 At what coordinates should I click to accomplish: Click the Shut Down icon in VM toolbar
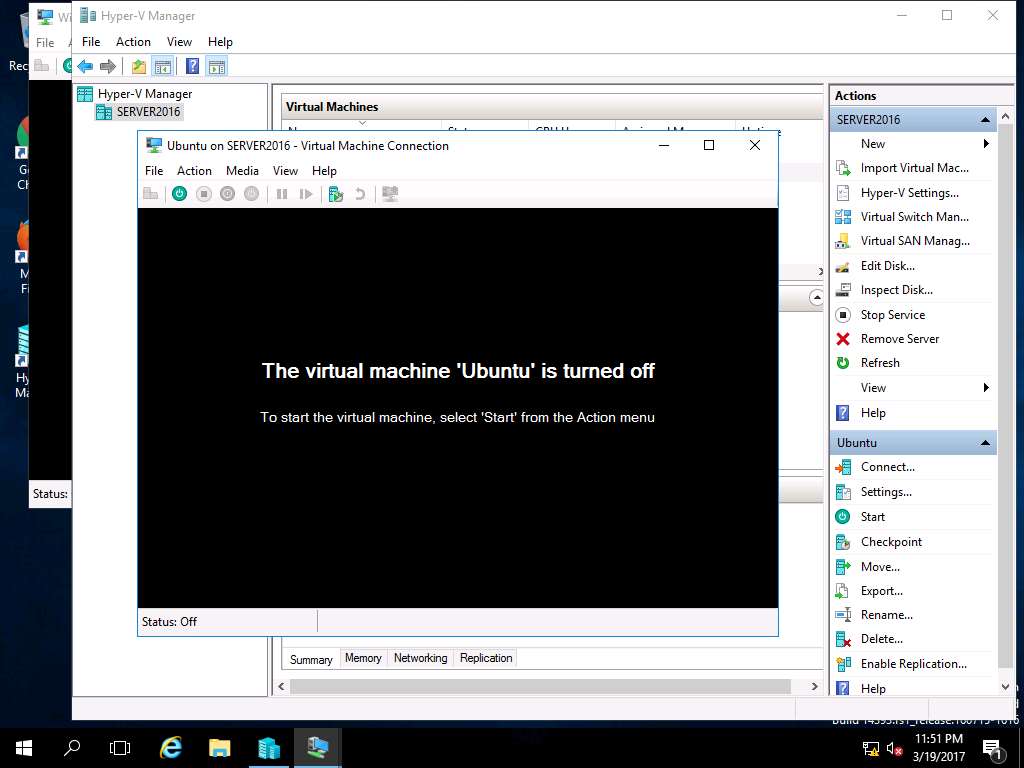[227, 194]
